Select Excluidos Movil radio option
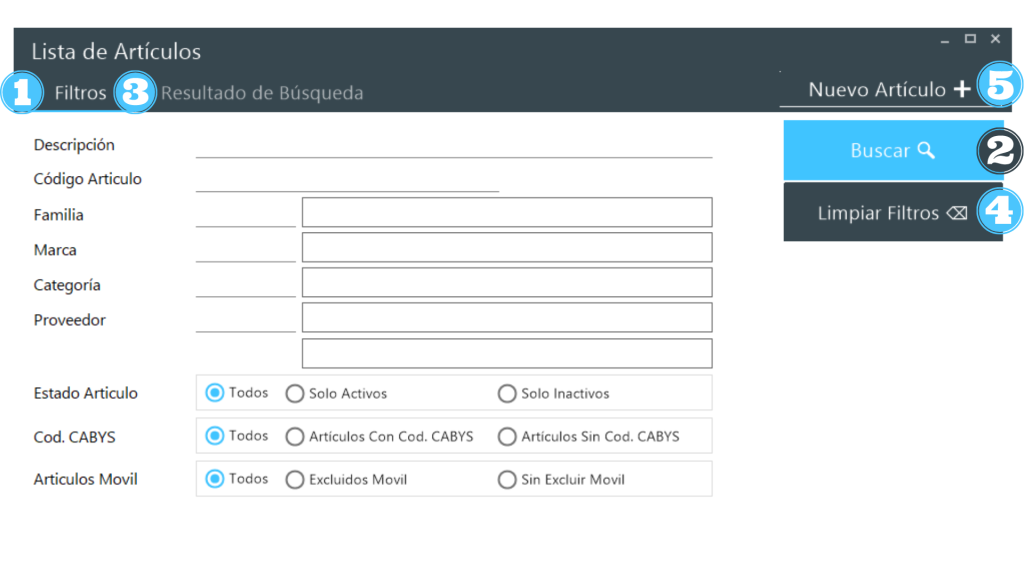 (x=295, y=480)
